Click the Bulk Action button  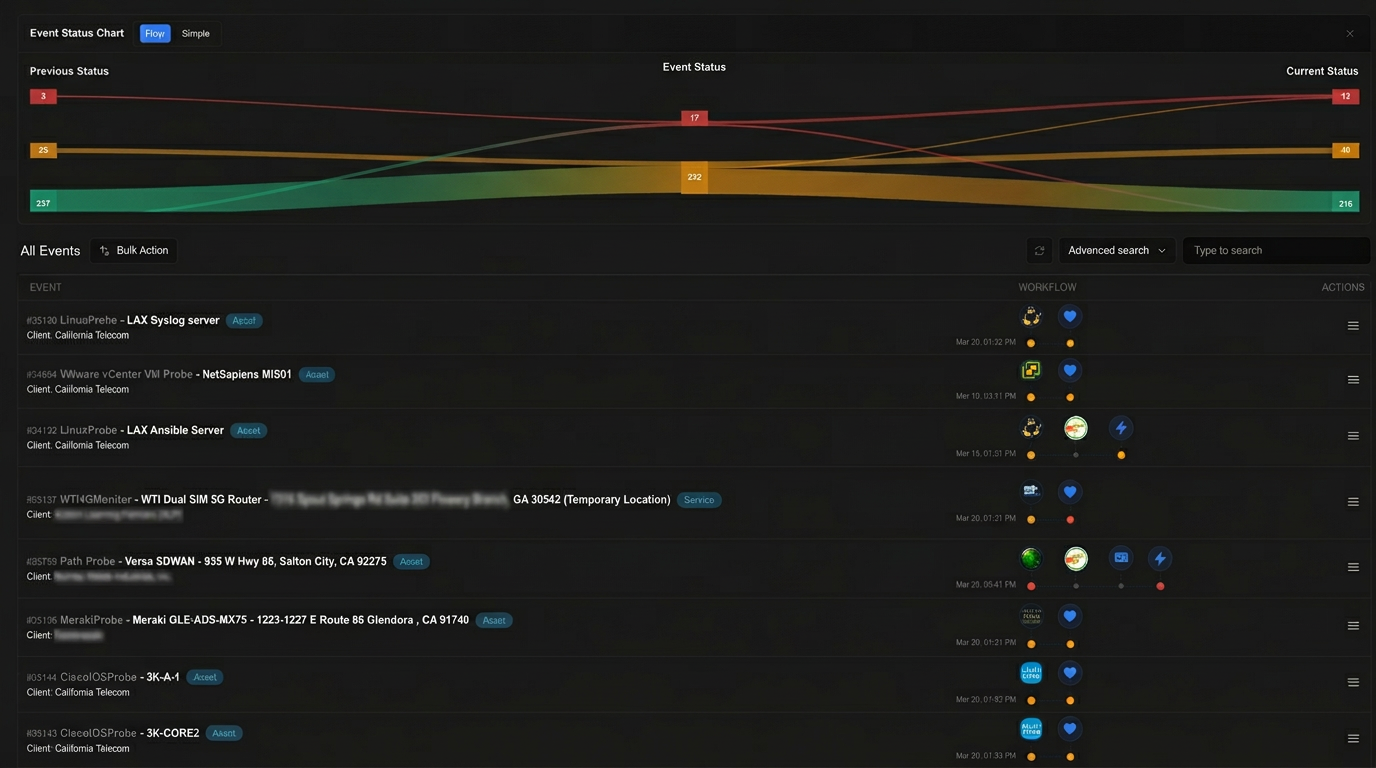(134, 251)
